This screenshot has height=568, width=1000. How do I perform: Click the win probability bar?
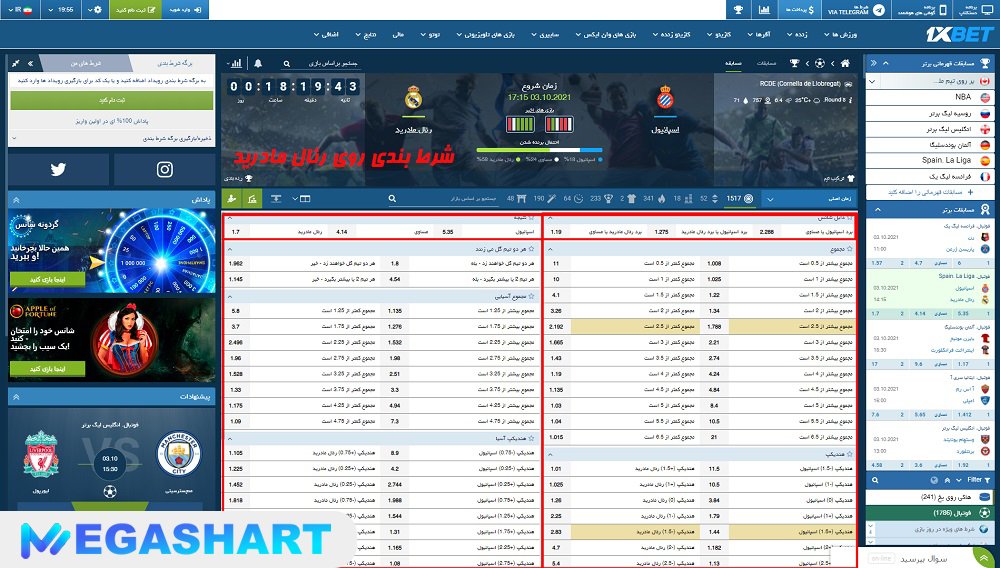click(539, 150)
